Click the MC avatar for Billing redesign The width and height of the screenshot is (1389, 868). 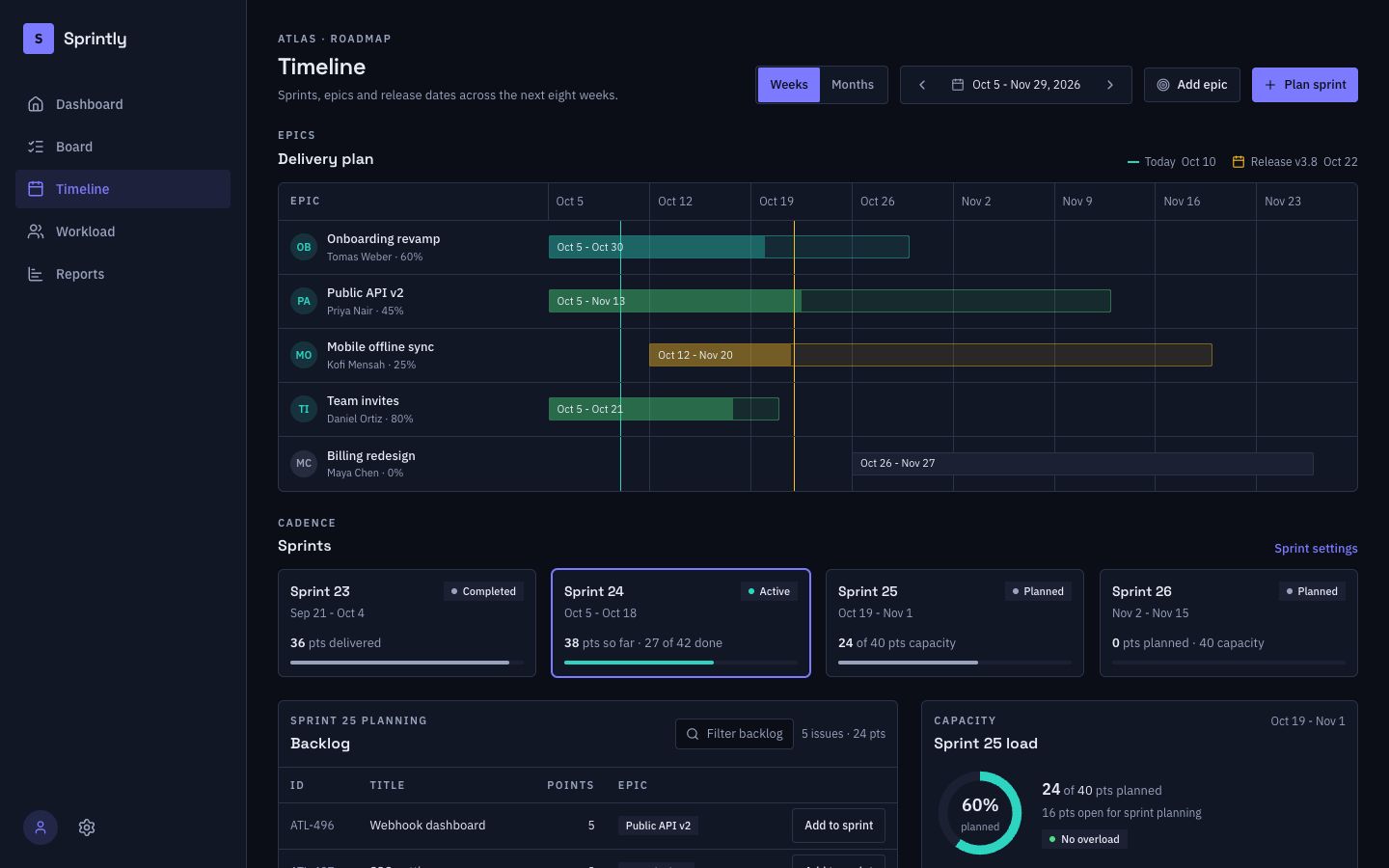[x=304, y=463]
